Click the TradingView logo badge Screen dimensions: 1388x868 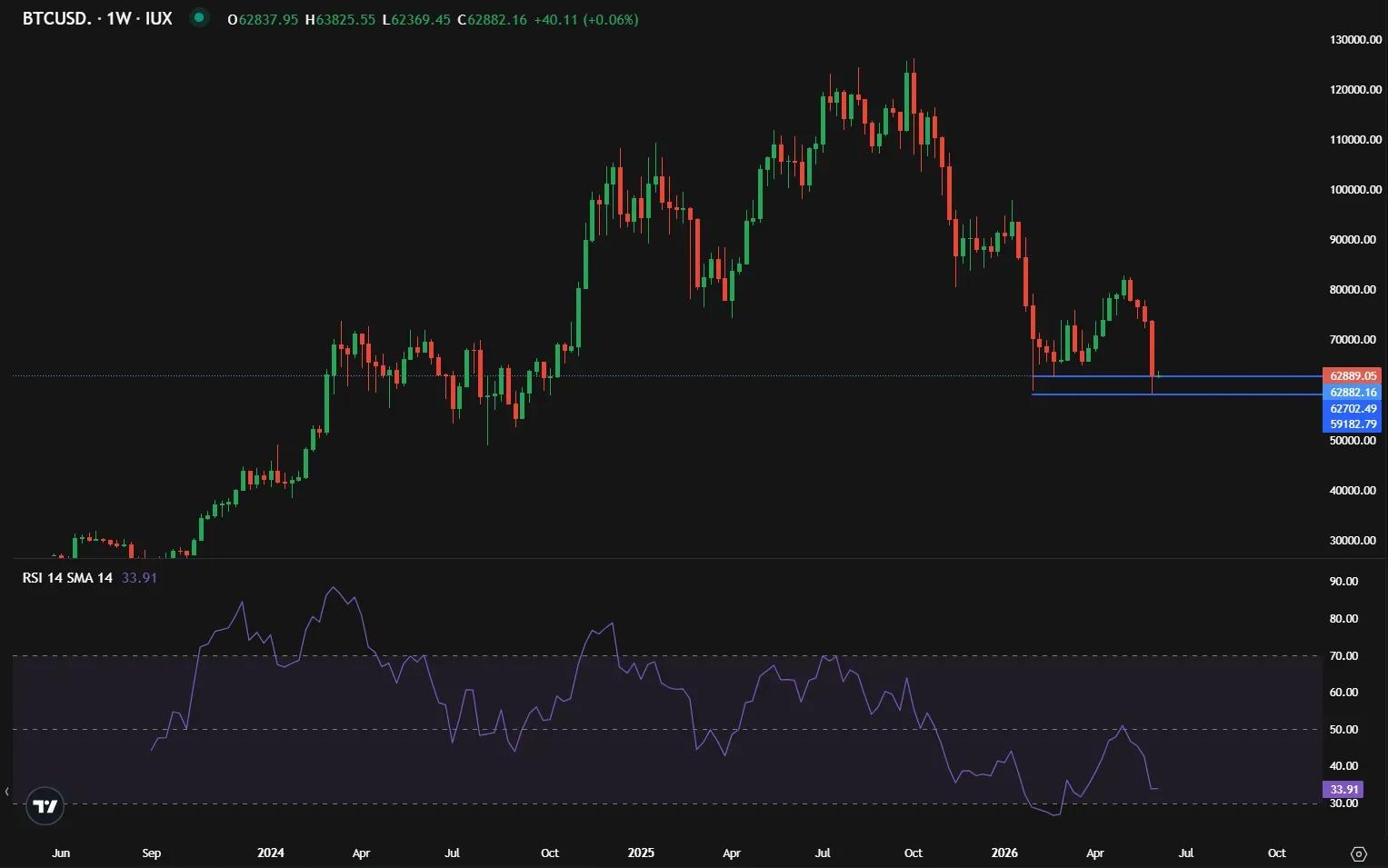45,805
